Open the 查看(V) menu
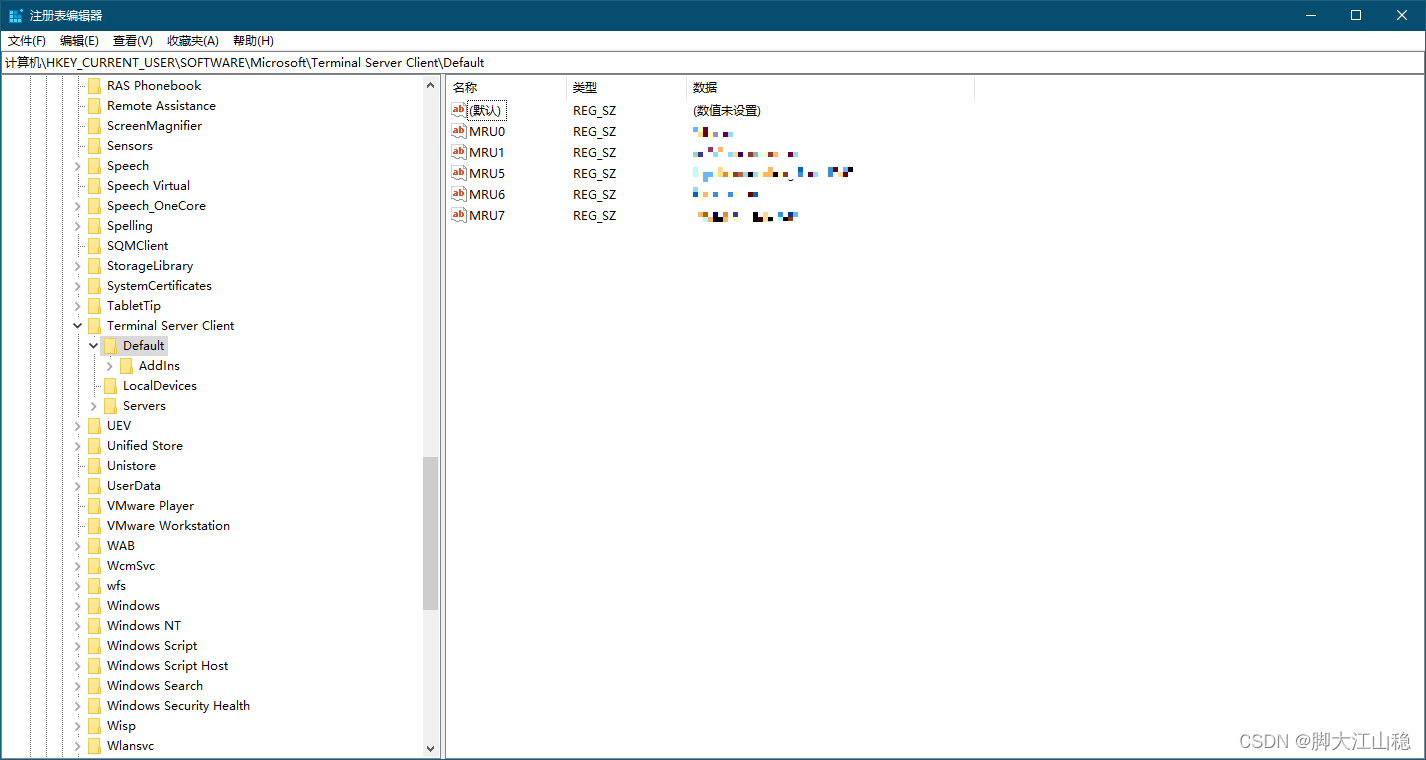The height and width of the screenshot is (760, 1426). pos(132,41)
